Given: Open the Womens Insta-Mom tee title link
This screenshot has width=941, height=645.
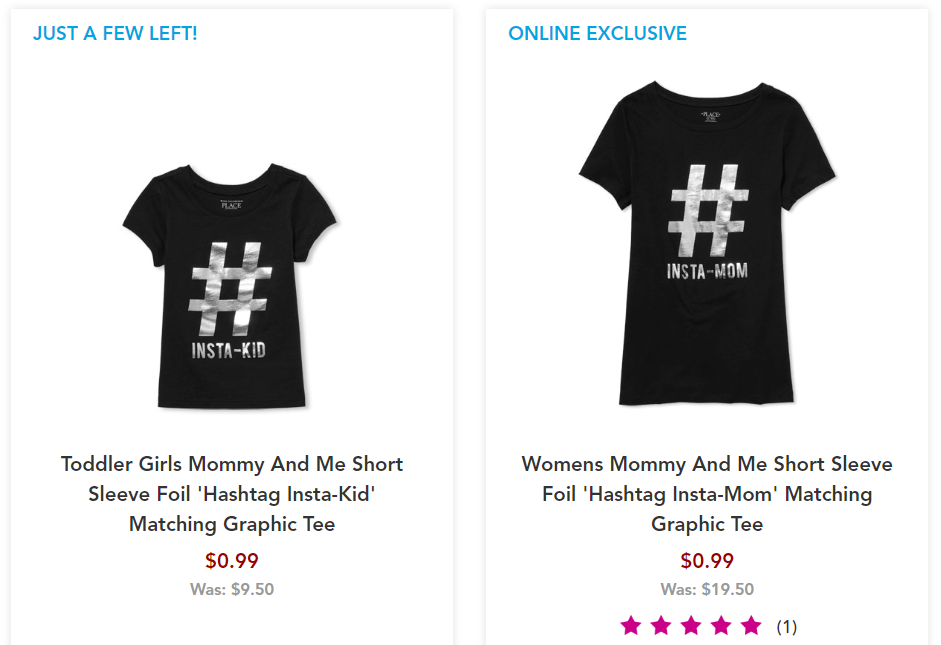Looking at the screenshot, I should pos(707,494).
